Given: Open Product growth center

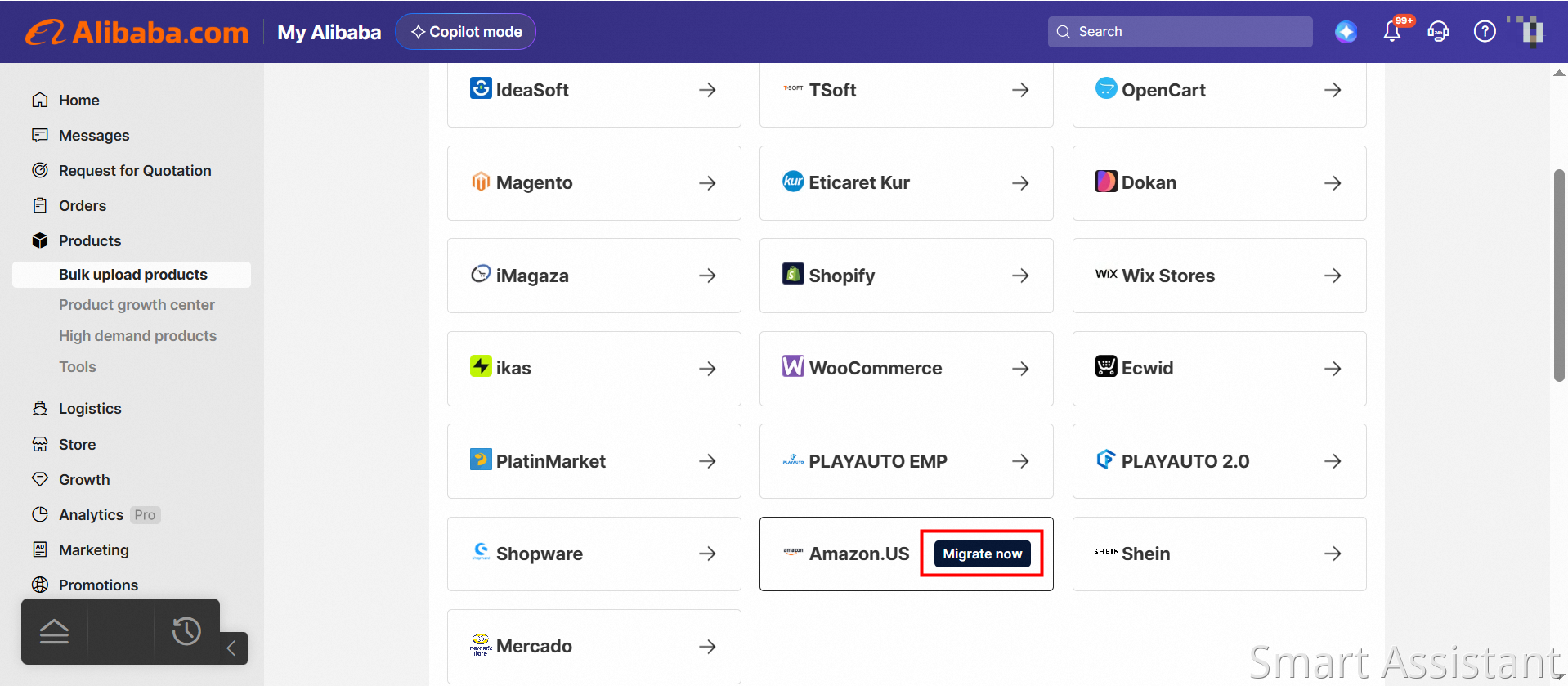Looking at the screenshot, I should tap(137, 305).
